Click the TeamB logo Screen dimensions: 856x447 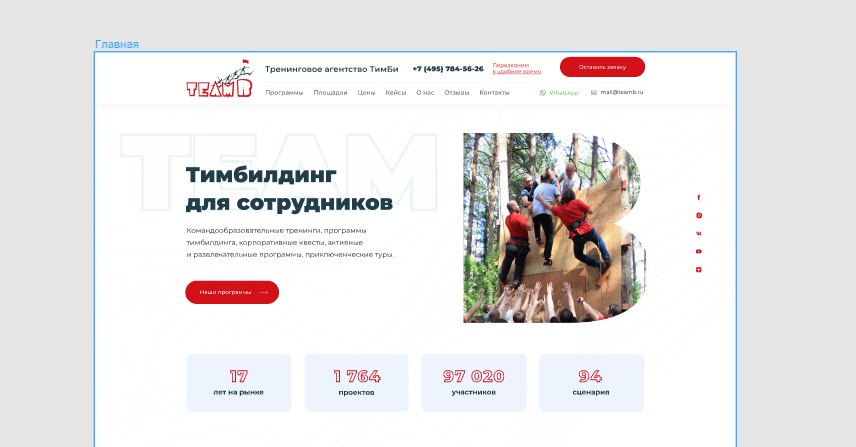220,78
